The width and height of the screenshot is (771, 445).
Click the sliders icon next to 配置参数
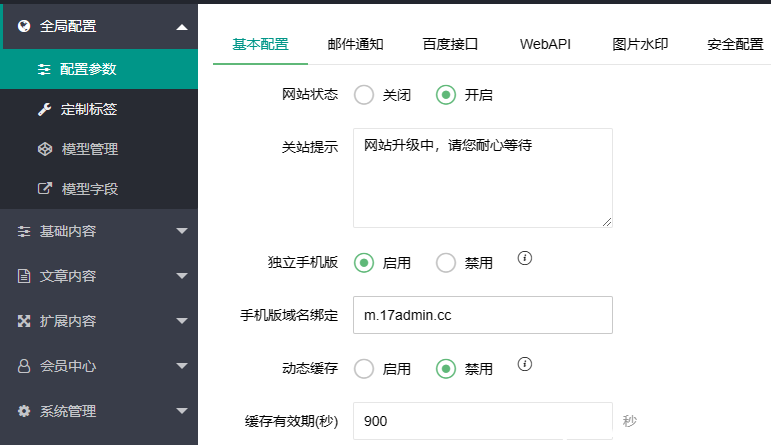(44, 70)
